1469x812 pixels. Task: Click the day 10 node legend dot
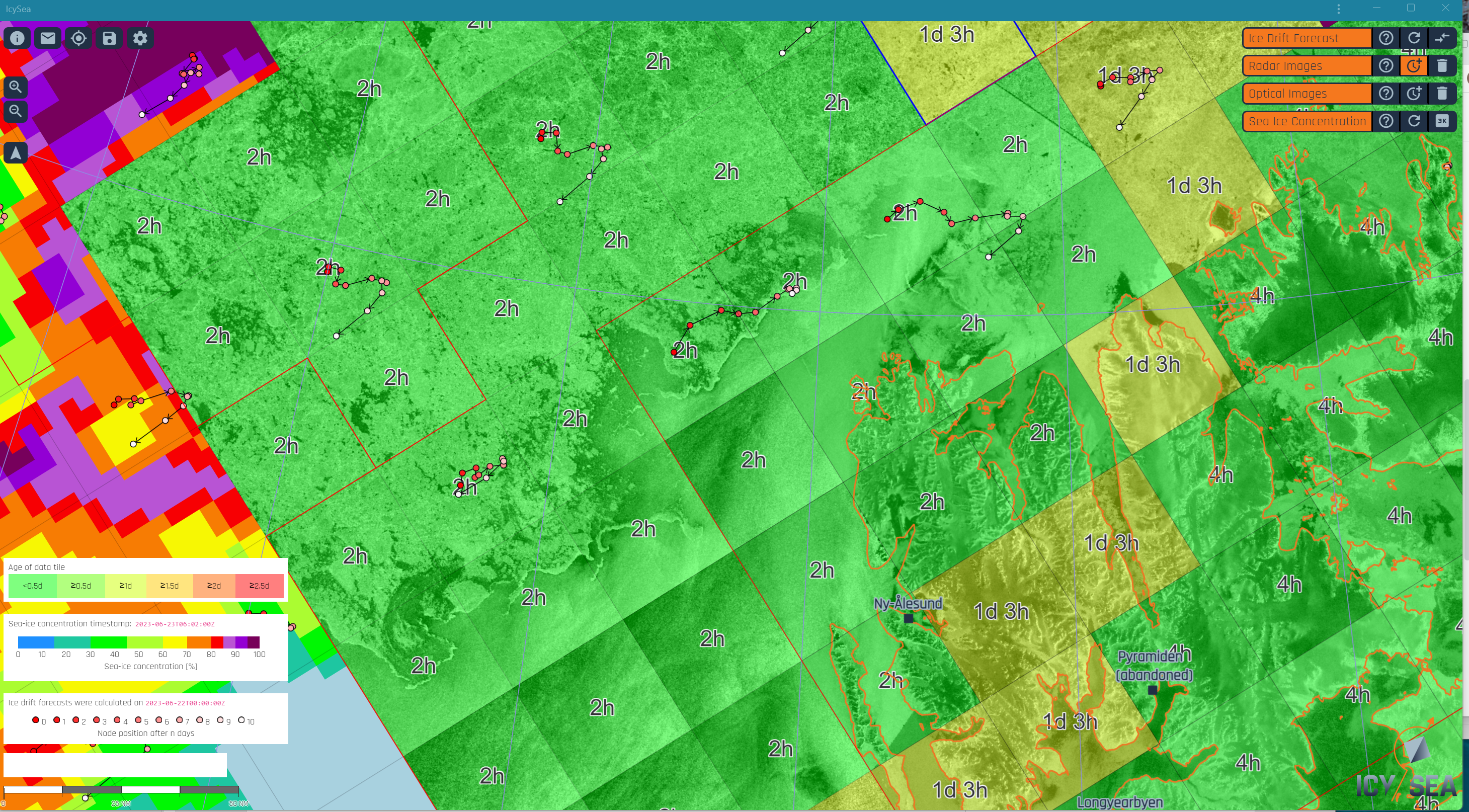(x=241, y=720)
